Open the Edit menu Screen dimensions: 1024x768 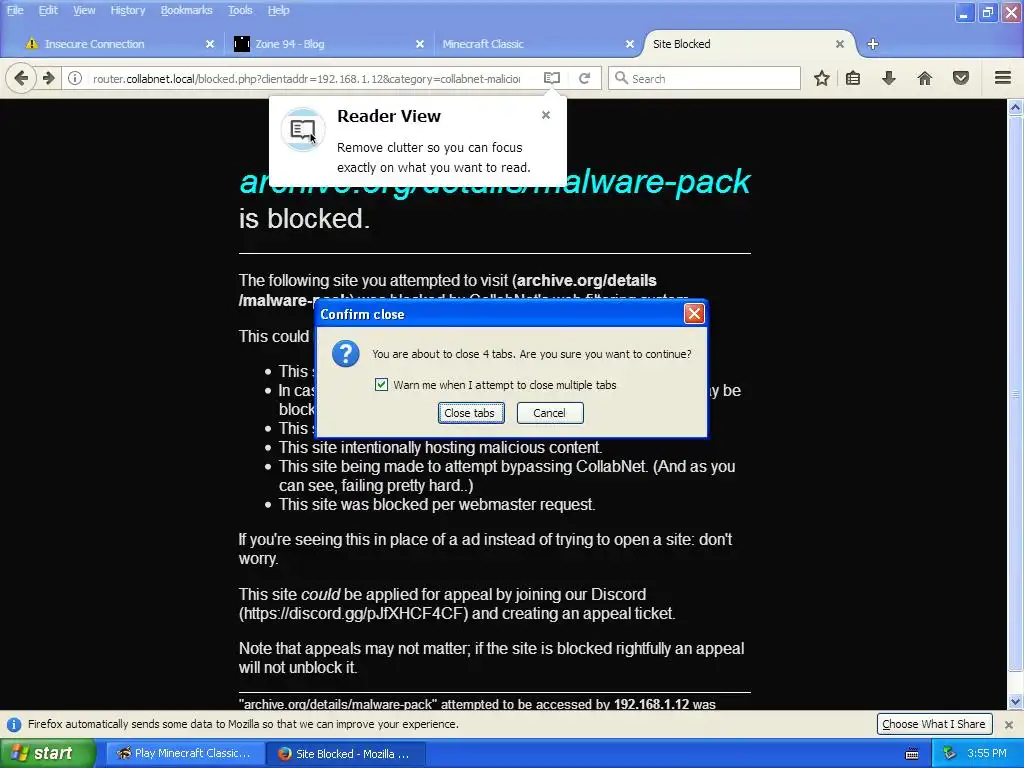(x=48, y=10)
